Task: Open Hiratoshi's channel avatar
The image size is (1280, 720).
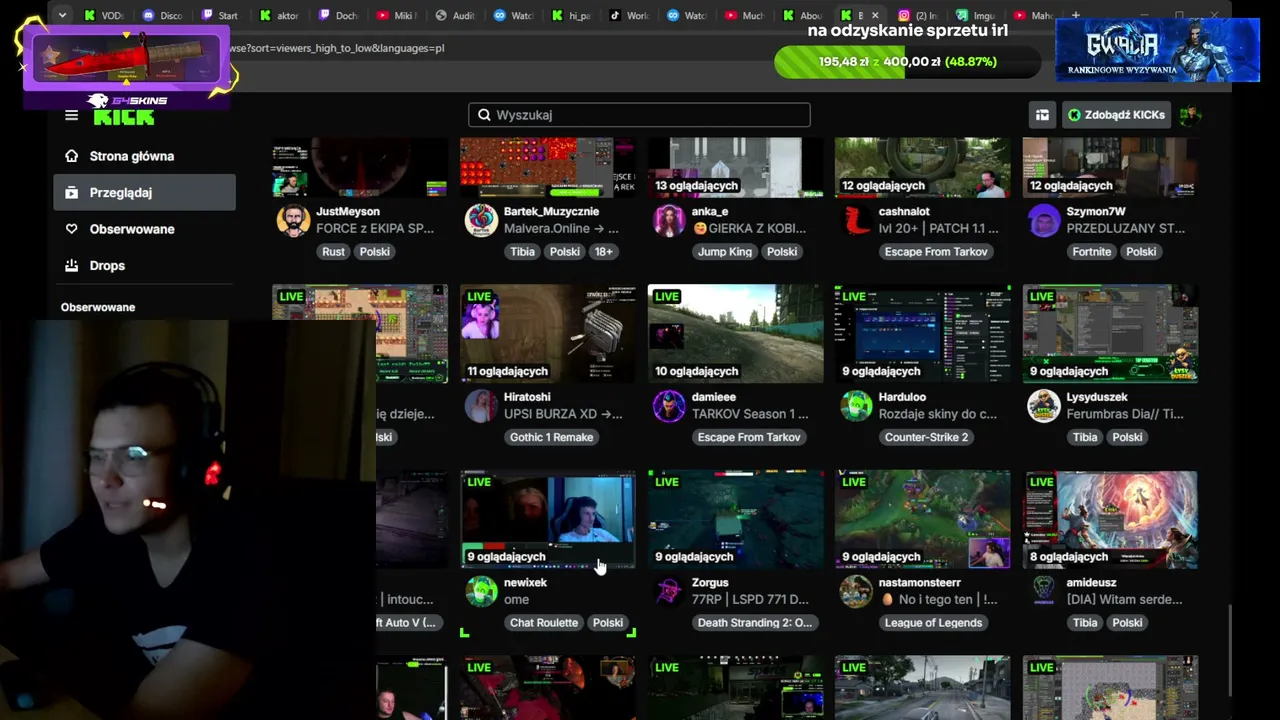Action: pos(481,405)
